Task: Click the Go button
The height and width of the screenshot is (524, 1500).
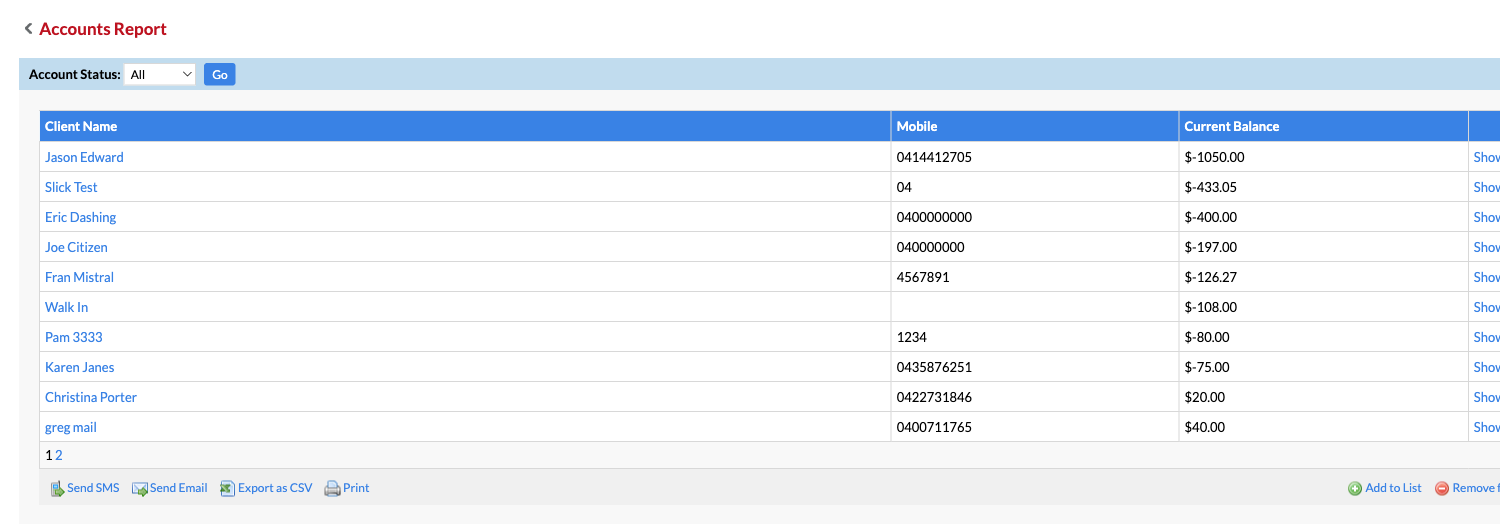Action: point(220,74)
